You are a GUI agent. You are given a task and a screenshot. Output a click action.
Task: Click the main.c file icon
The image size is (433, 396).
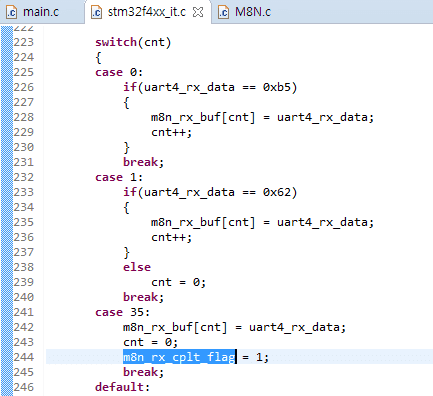click(12, 12)
